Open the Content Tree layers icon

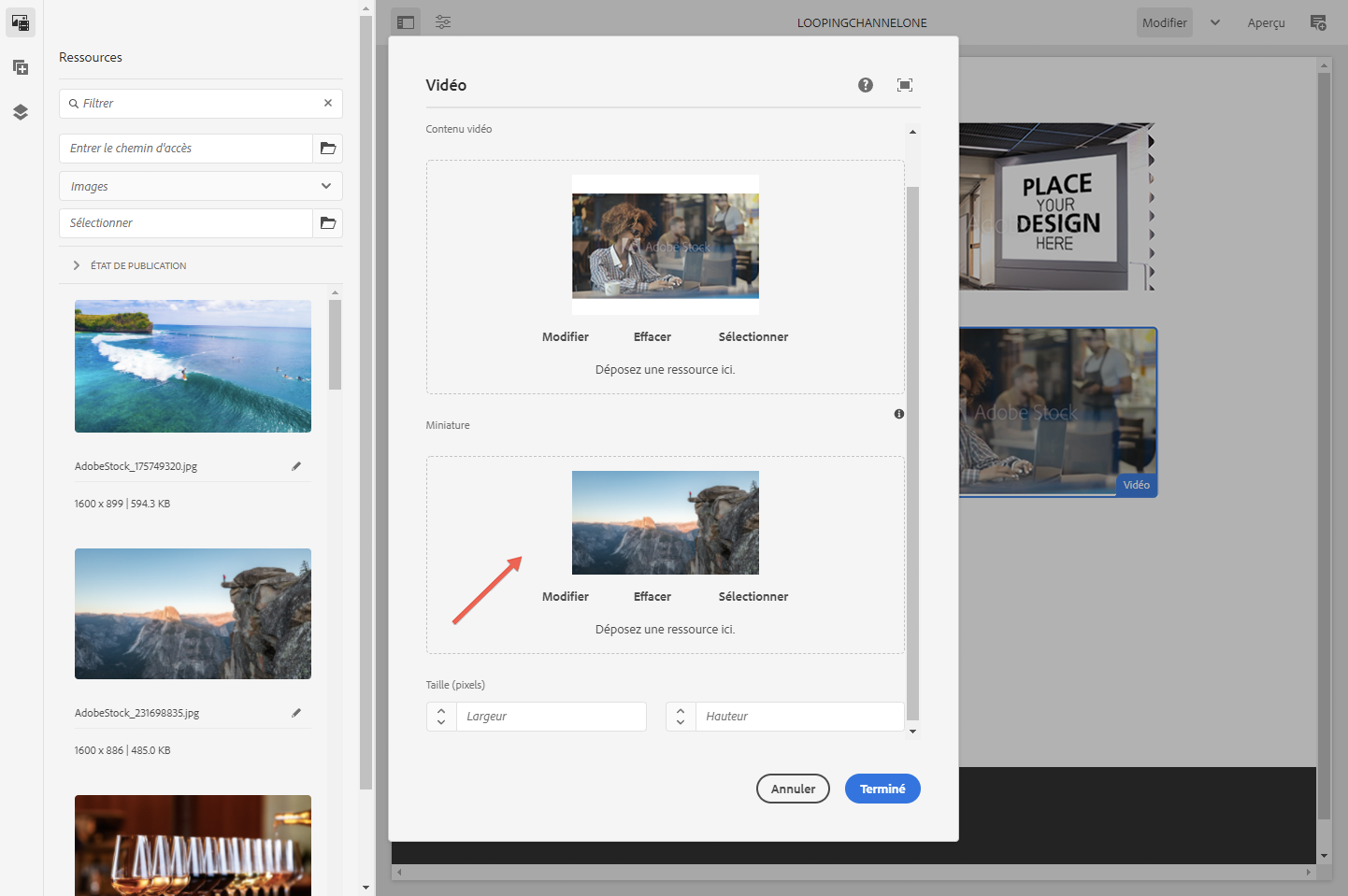pyautogui.click(x=21, y=112)
